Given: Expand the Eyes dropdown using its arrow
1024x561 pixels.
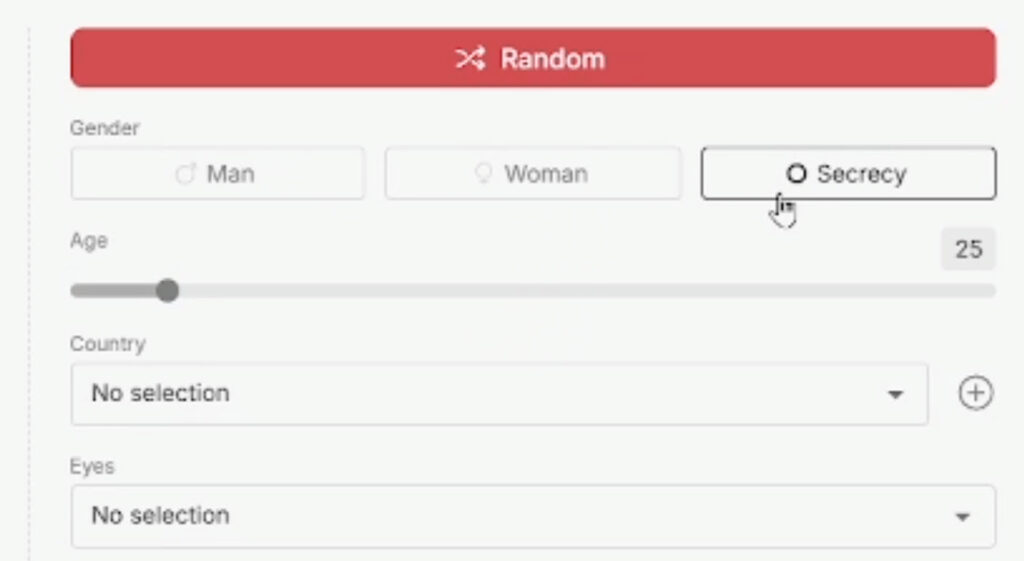Looking at the screenshot, I should (x=962, y=517).
